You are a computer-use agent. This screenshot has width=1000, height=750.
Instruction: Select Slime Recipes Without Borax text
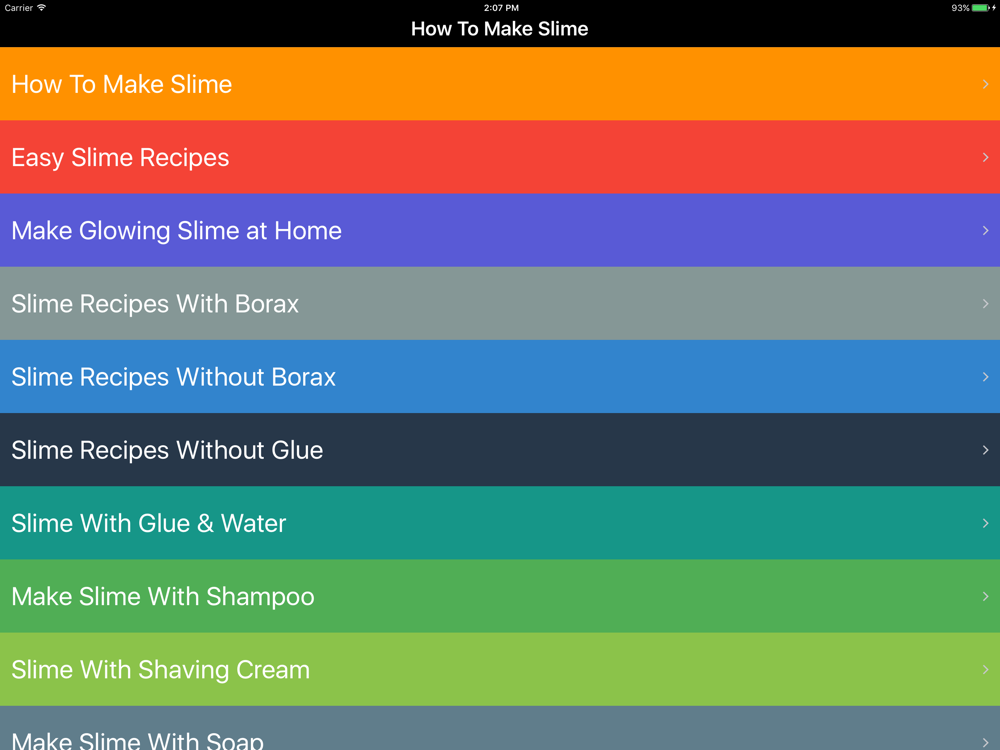[173, 377]
